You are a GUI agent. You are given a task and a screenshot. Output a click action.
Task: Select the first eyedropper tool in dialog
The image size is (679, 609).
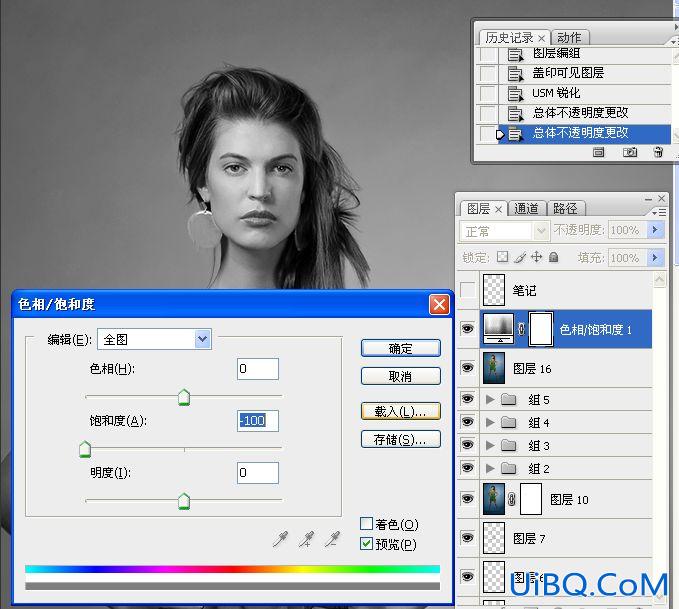point(281,538)
